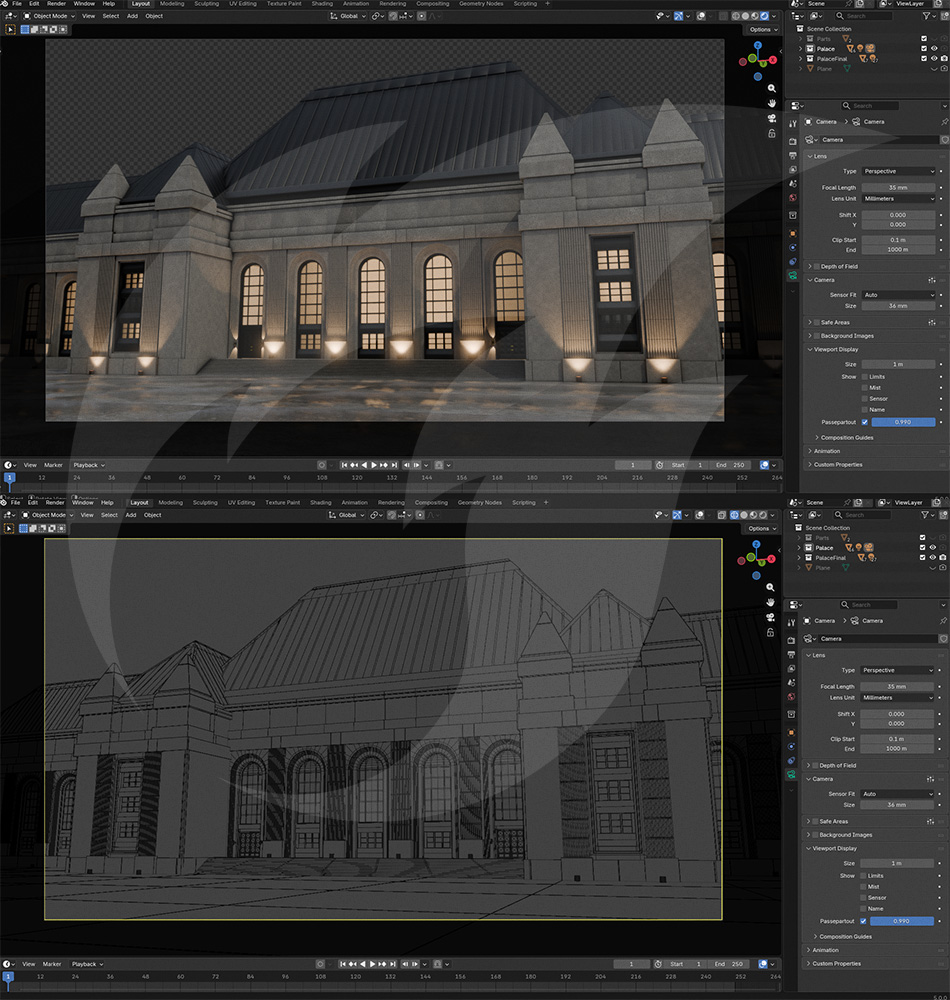Click pan hand gizmo in top viewport
The image size is (950, 1000).
pyautogui.click(x=771, y=103)
